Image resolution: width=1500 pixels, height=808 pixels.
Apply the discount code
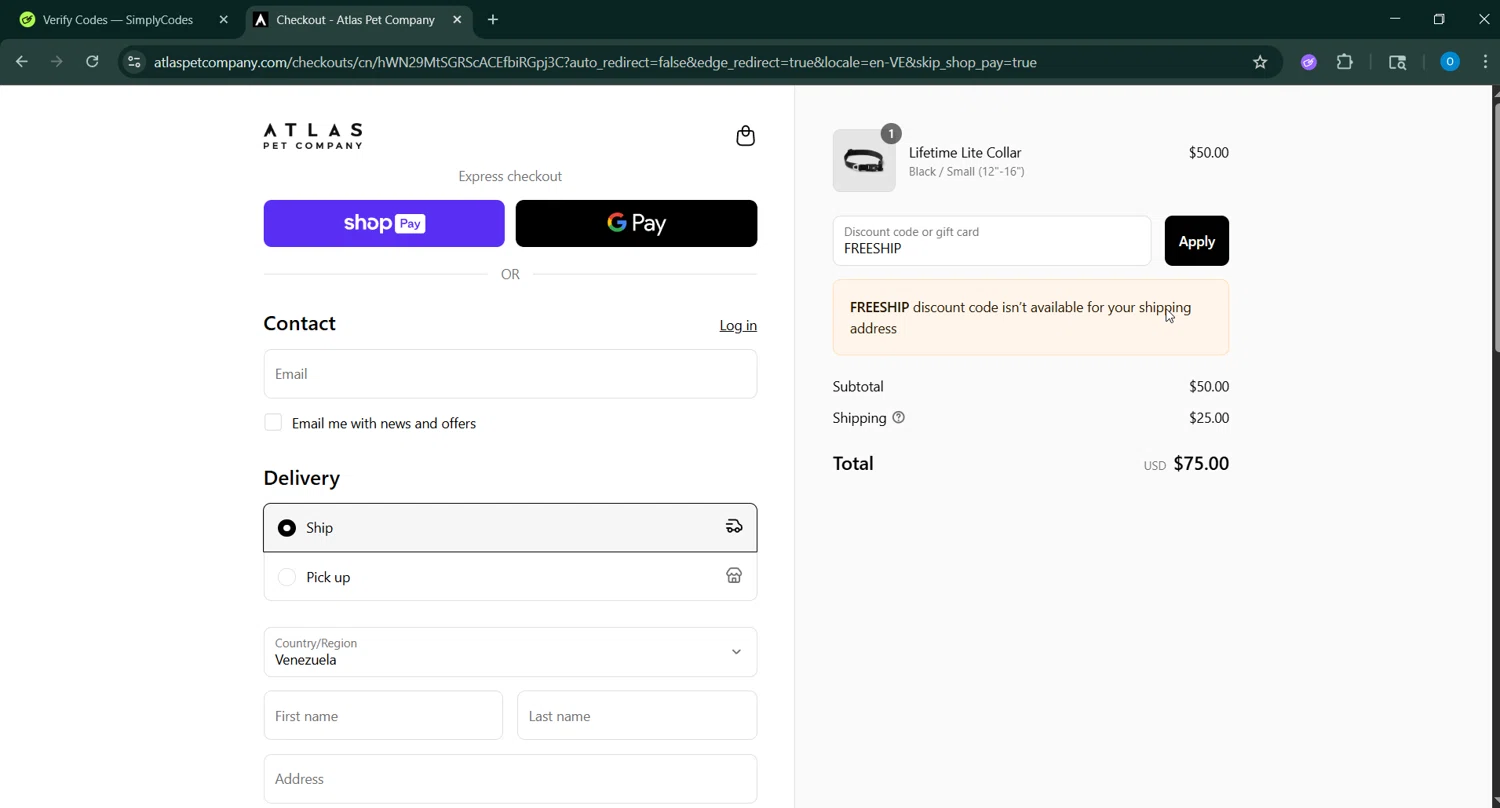tap(1196, 241)
